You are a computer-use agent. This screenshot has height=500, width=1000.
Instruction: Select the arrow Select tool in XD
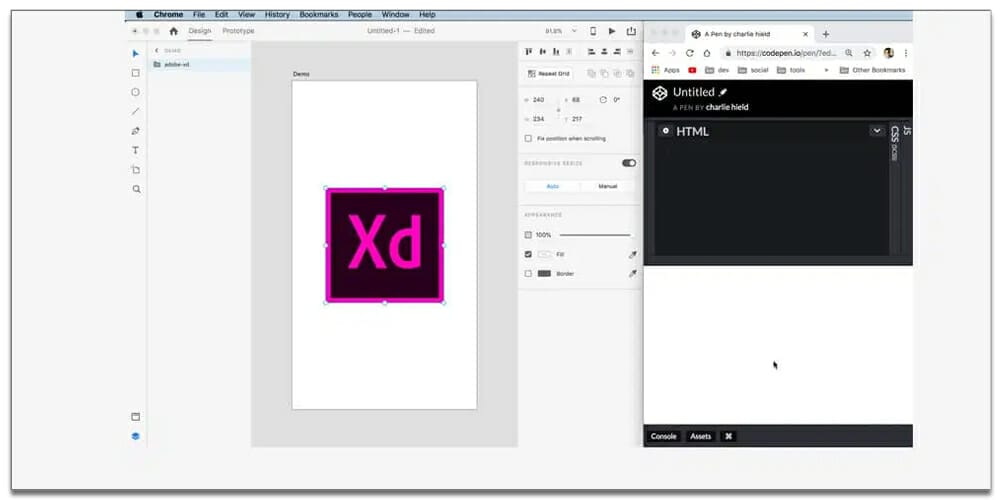(135, 54)
